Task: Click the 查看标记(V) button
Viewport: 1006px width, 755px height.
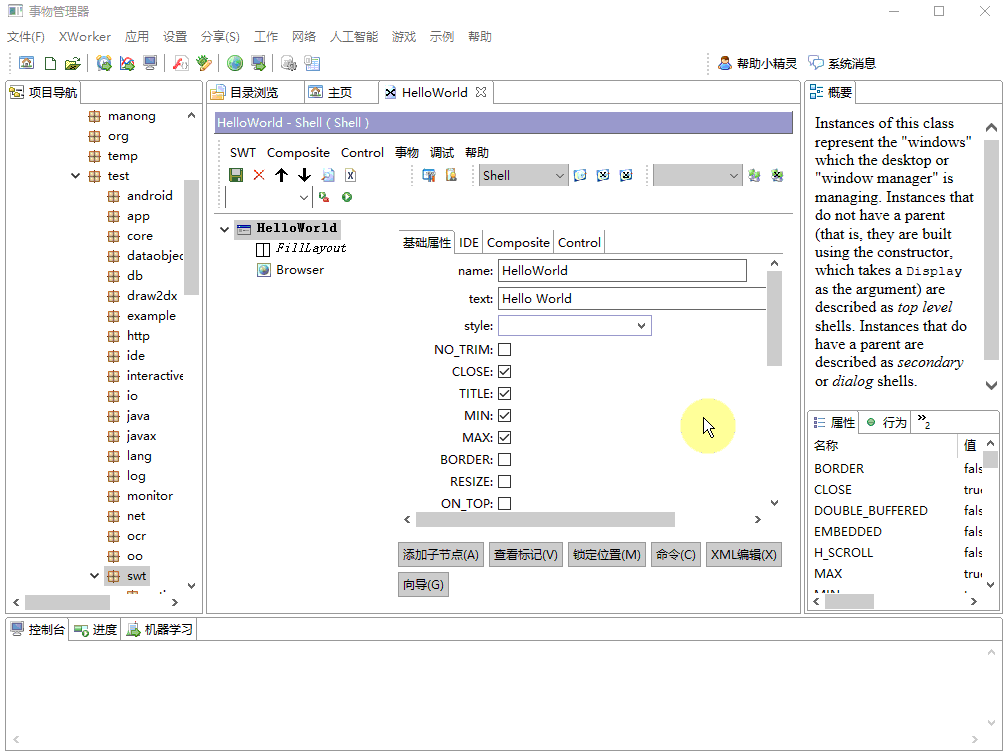Action: coord(526,555)
